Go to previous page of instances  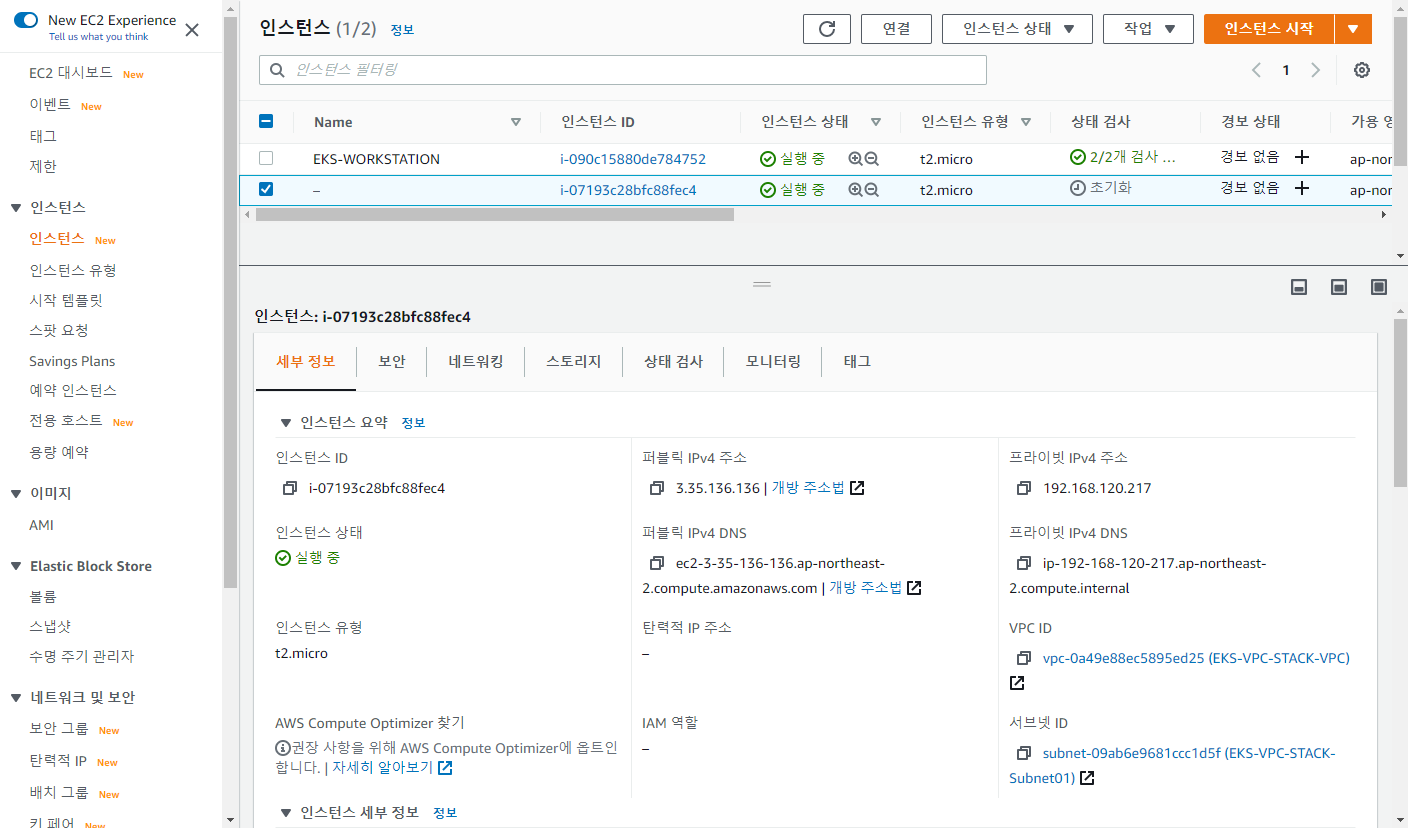[x=1257, y=70]
